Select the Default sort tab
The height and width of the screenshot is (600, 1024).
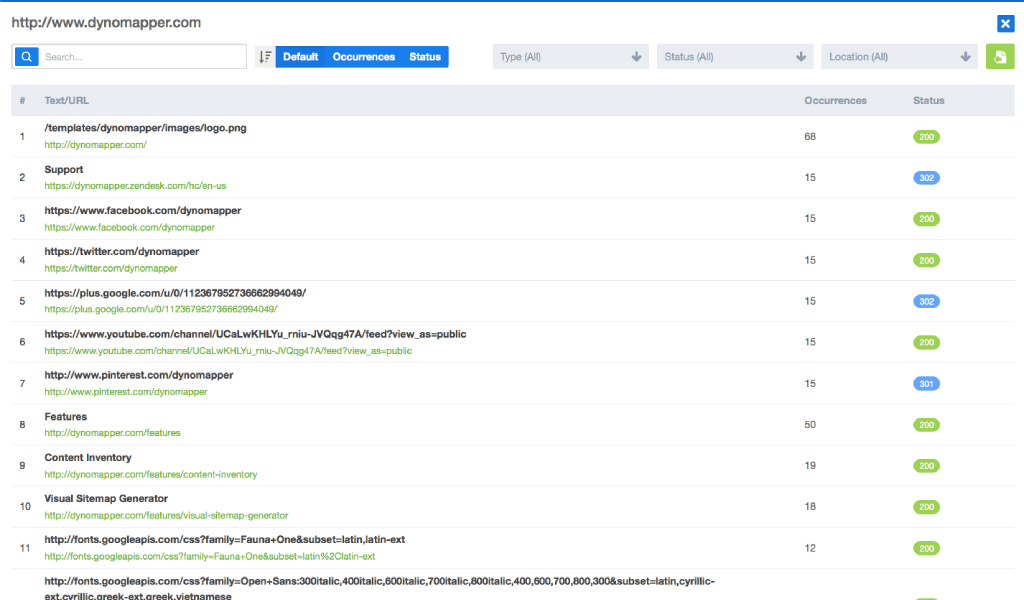click(x=300, y=57)
